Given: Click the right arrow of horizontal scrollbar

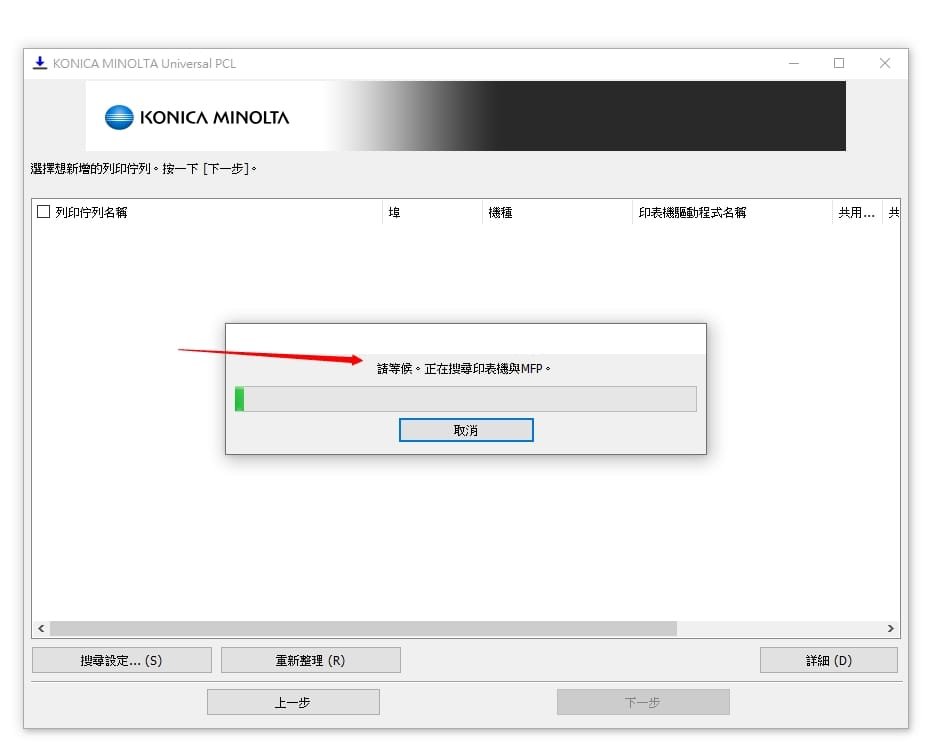Looking at the screenshot, I should coord(890,629).
